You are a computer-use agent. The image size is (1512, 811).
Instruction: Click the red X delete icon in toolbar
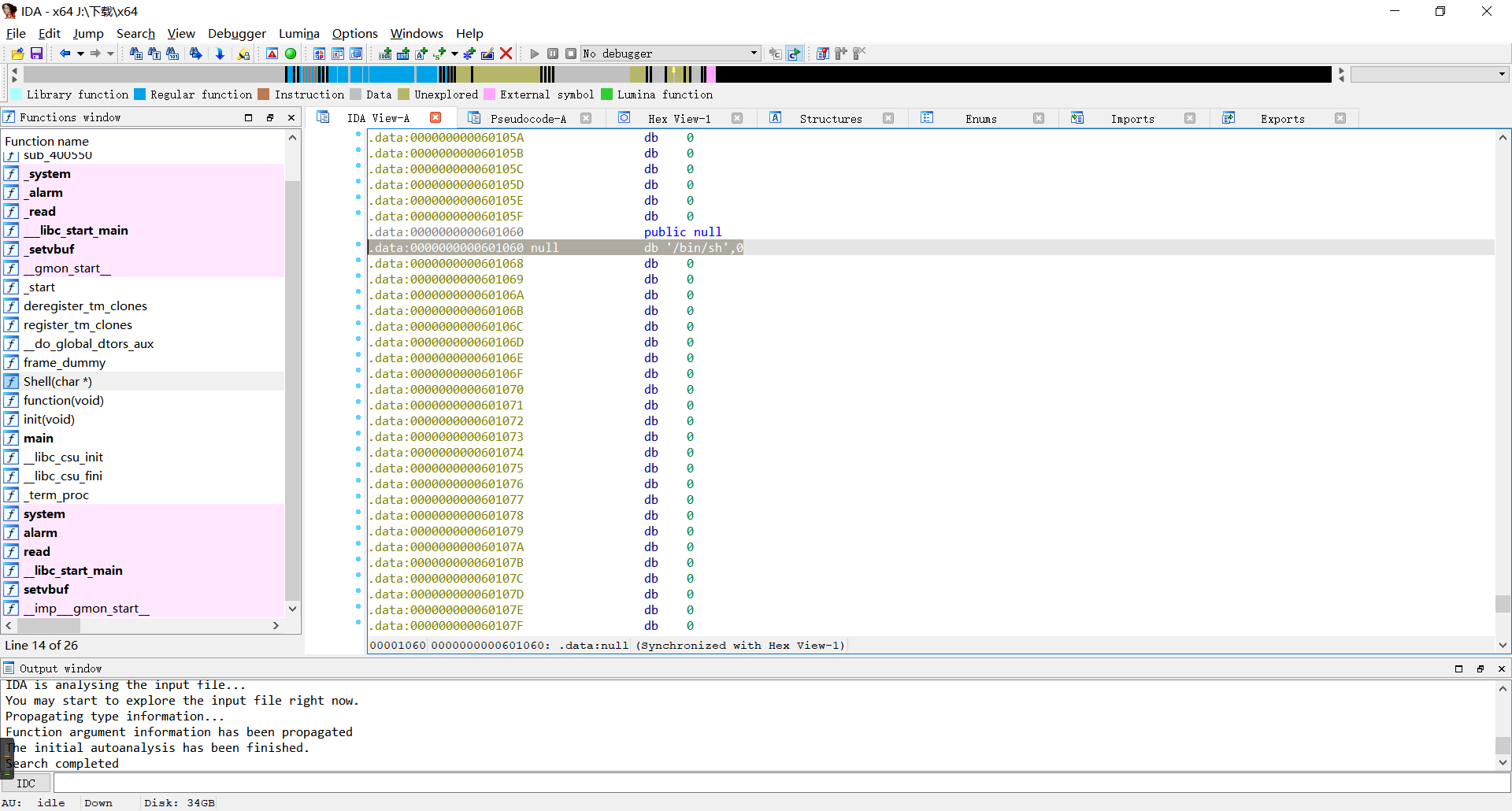coord(506,54)
